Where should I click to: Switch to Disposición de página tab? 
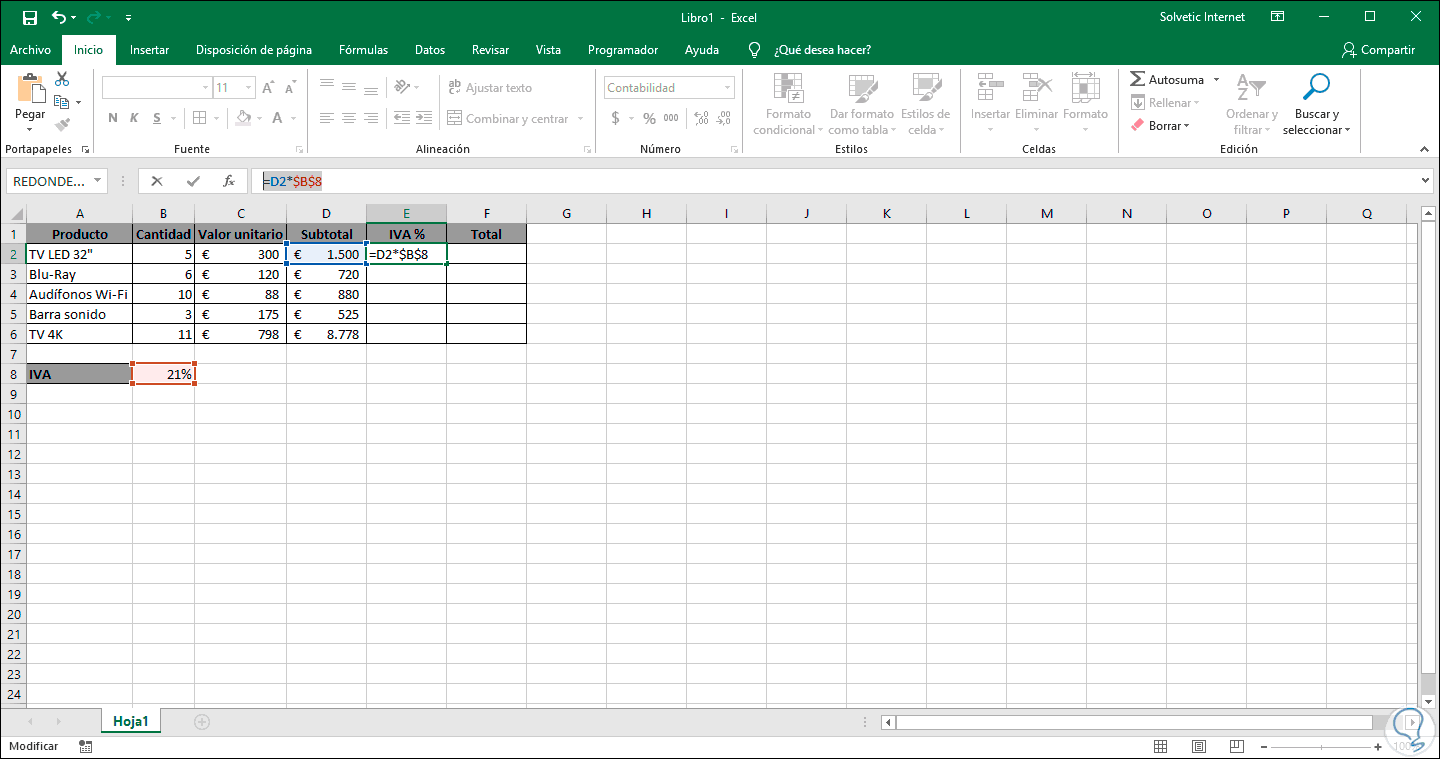254,50
